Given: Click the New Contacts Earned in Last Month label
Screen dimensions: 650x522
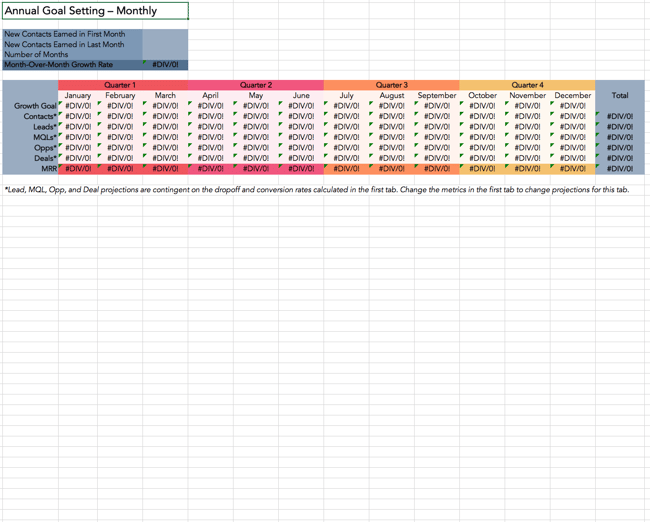Looking at the screenshot, I should coord(64,44).
